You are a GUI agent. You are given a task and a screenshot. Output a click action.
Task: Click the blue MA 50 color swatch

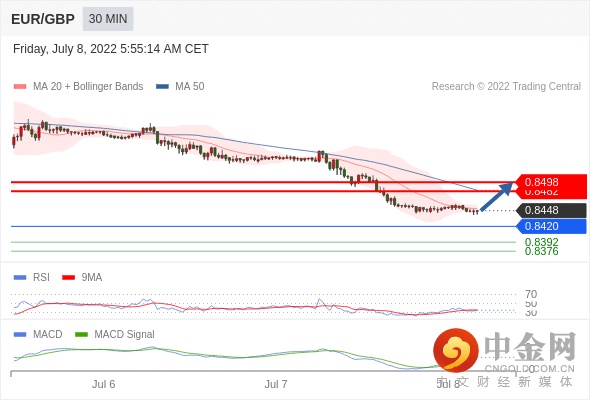(x=163, y=87)
